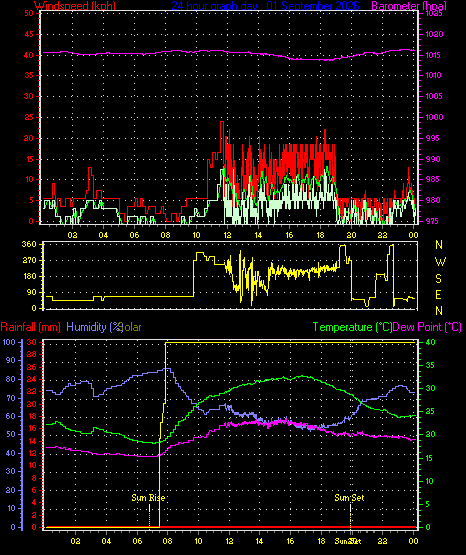The image size is (466, 555).
Task: Click the 180 wind direction value
Action: coord(29,276)
